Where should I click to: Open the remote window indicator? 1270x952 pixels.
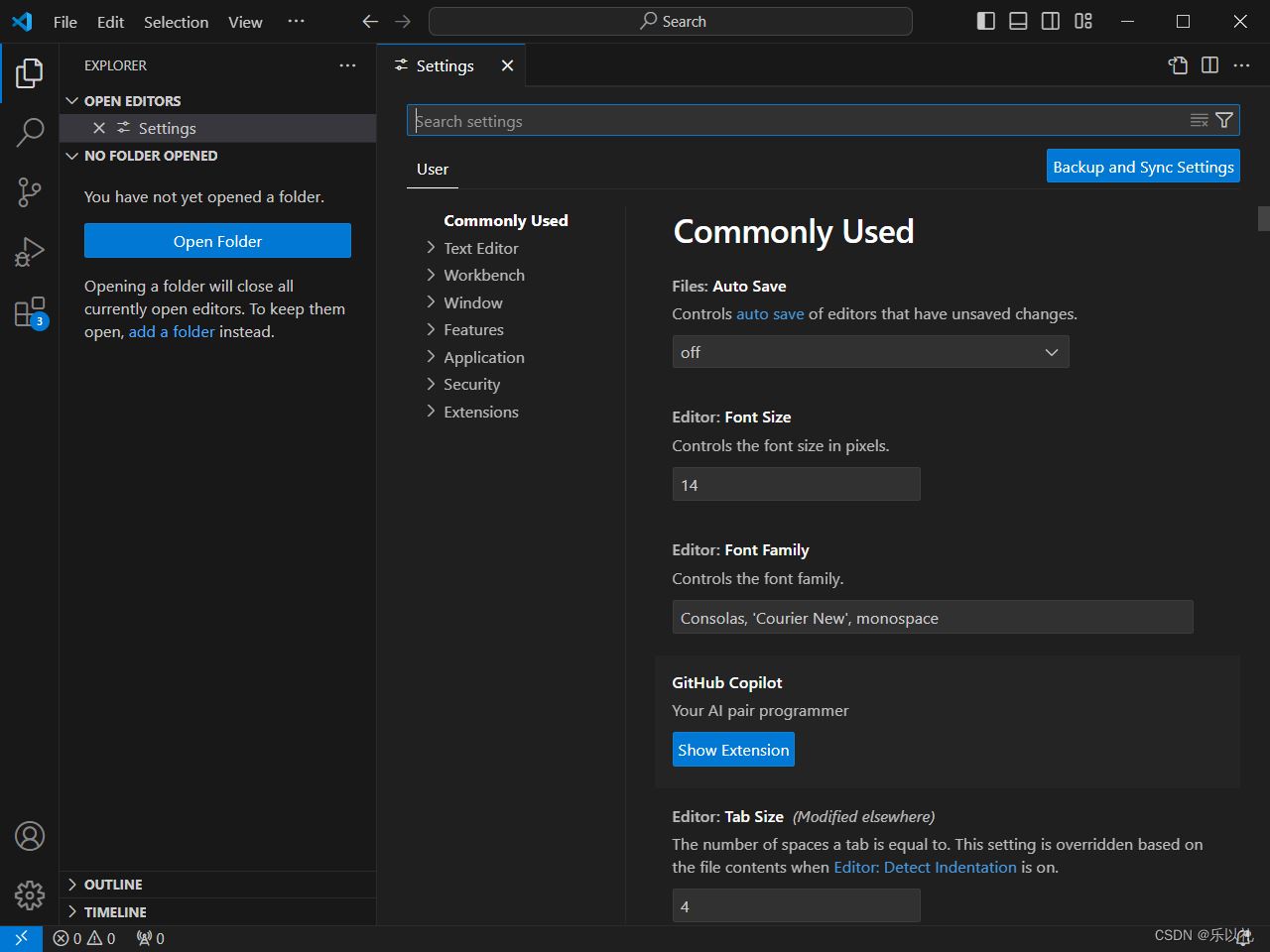22,937
